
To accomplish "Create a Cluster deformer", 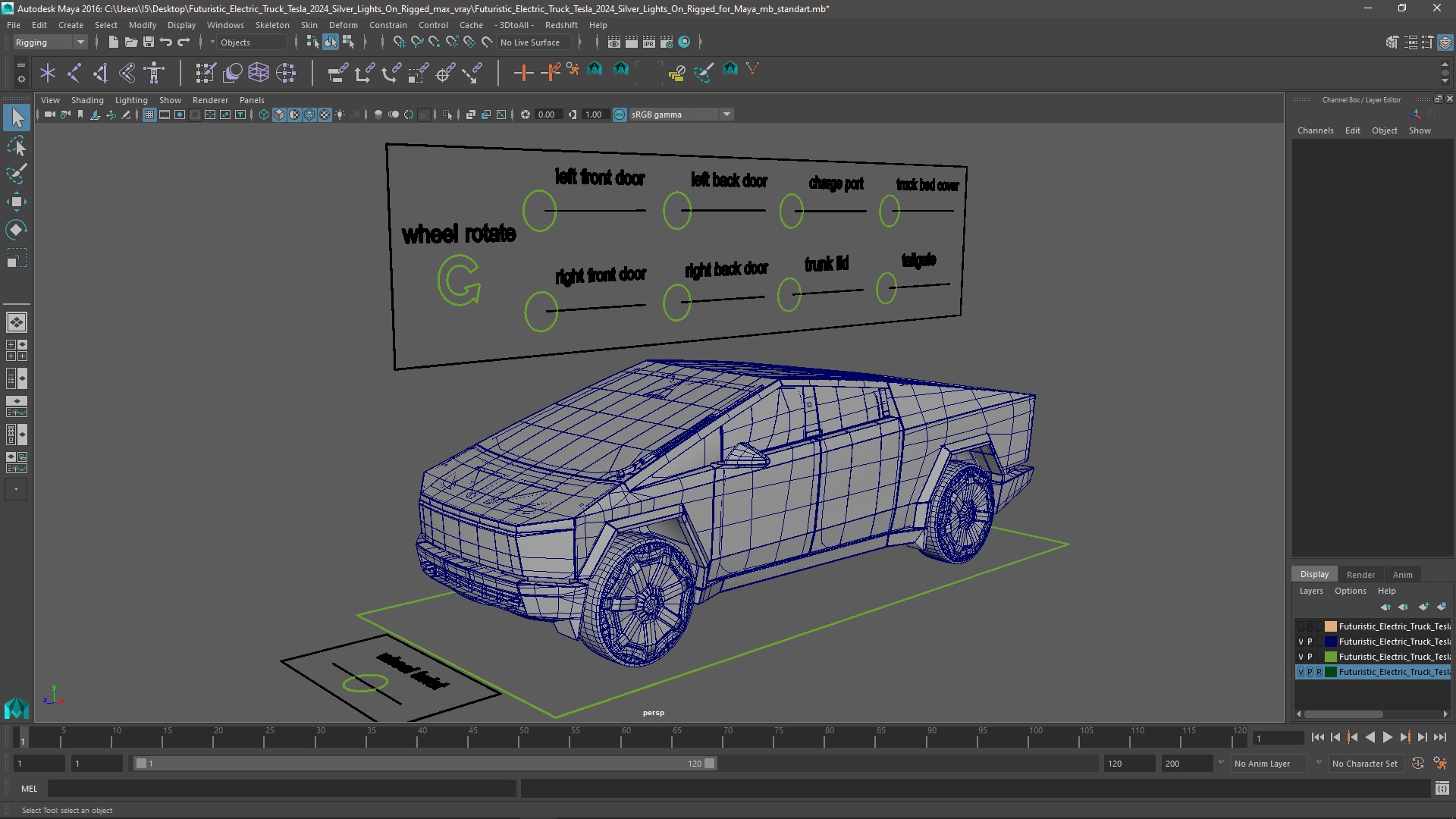I will click(286, 73).
